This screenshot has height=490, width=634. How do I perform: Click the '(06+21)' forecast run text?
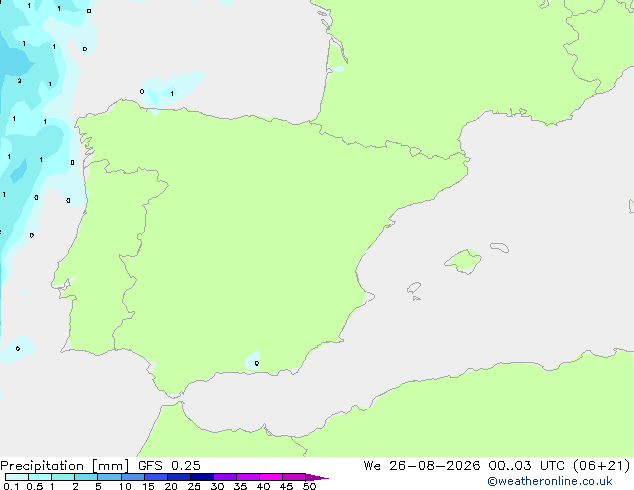(602, 466)
